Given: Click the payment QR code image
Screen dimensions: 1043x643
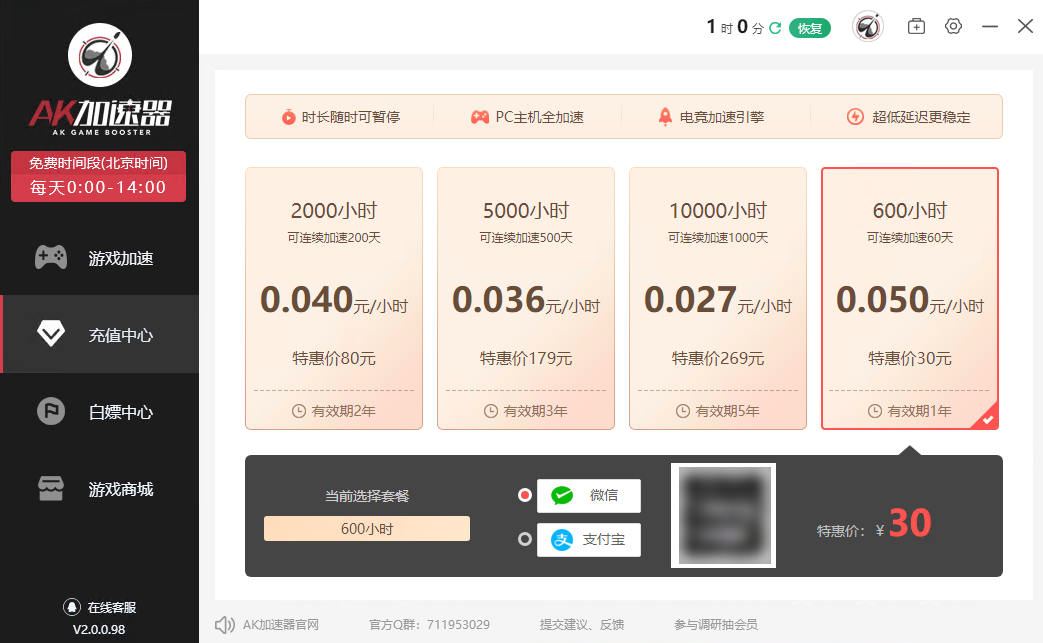Looking at the screenshot, I should click(x=723, y=515).
